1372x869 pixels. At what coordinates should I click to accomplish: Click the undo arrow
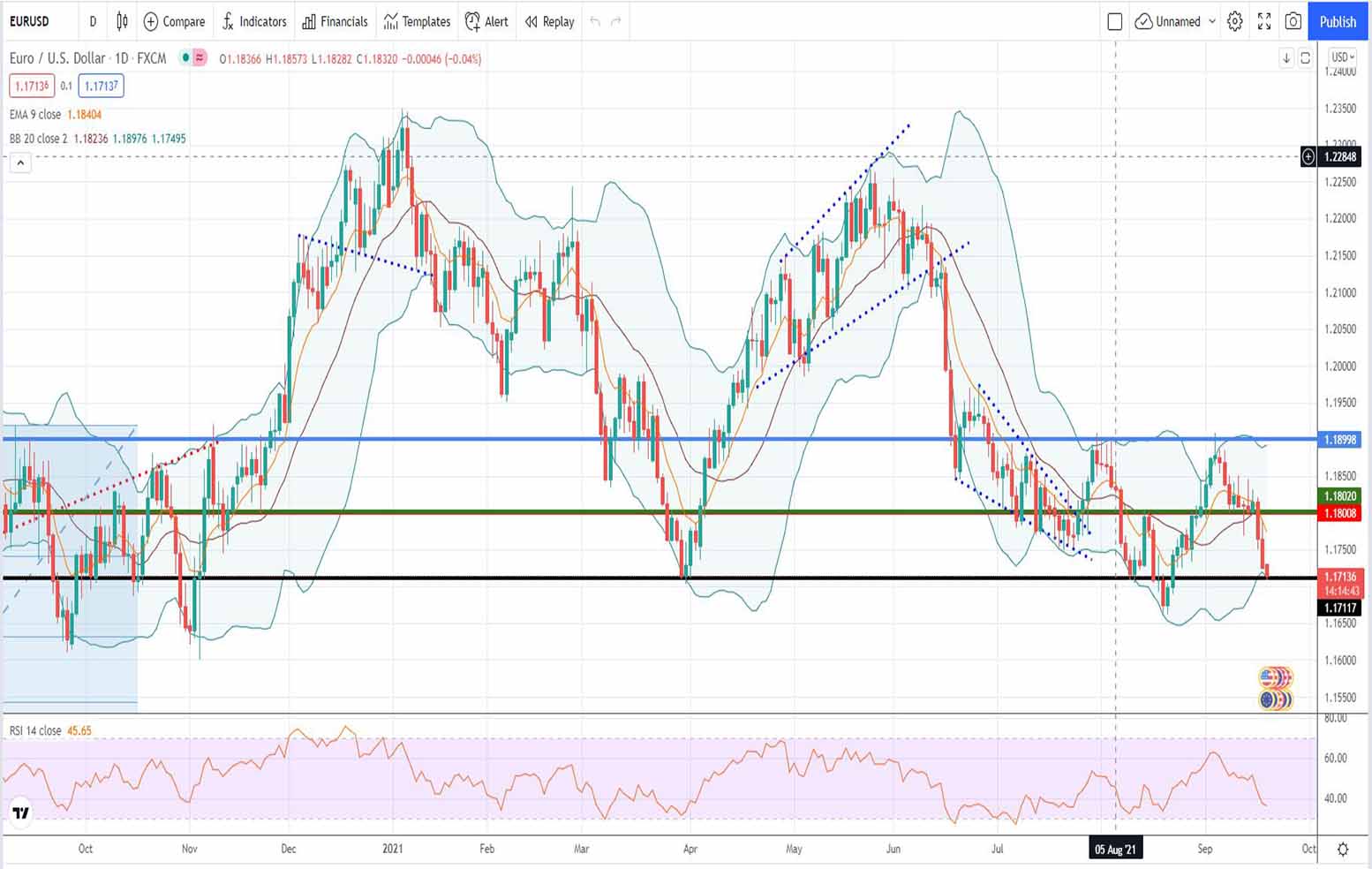[595, 21]
